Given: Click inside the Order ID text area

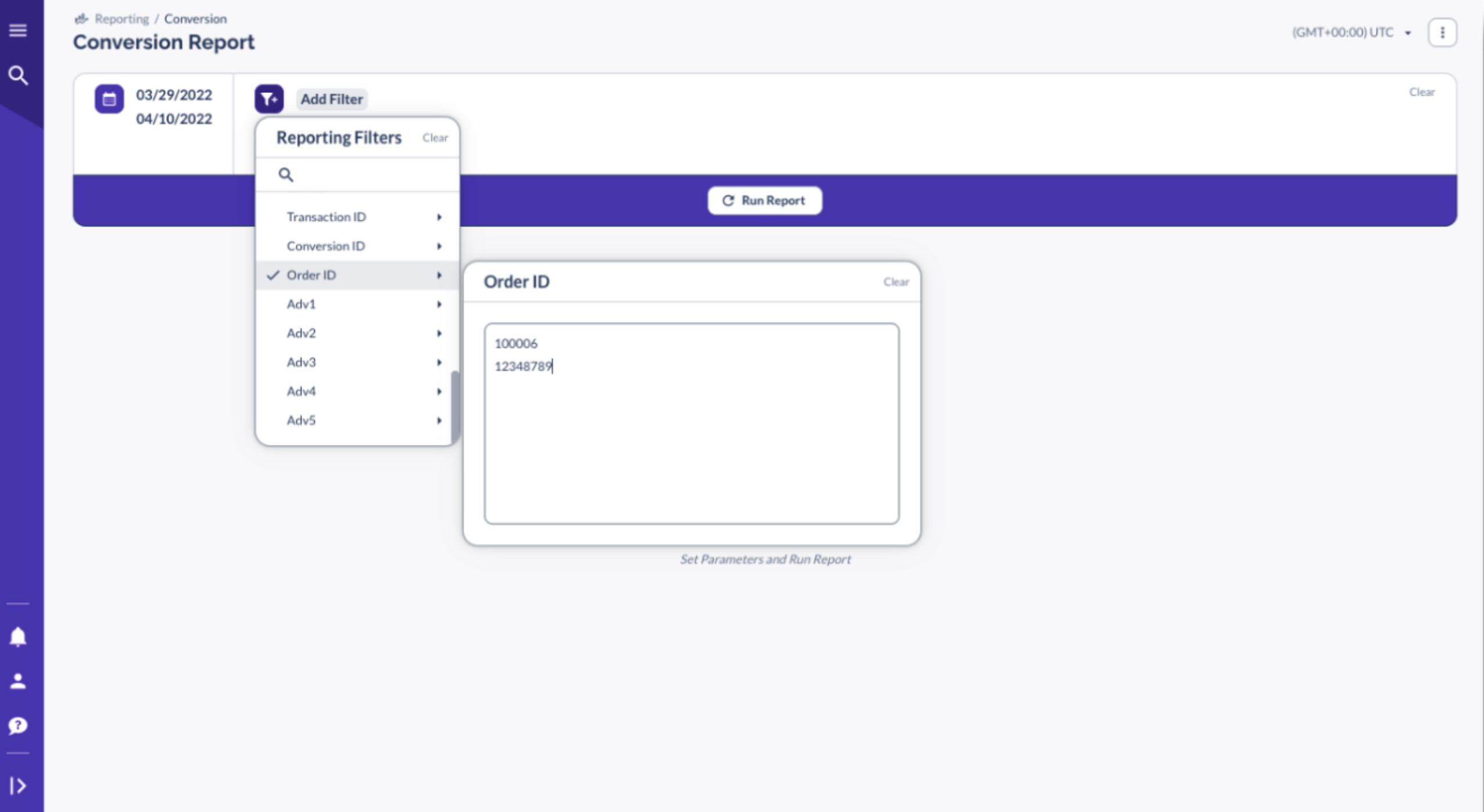Looking at the screenshot, I should (x=691, y=424).
